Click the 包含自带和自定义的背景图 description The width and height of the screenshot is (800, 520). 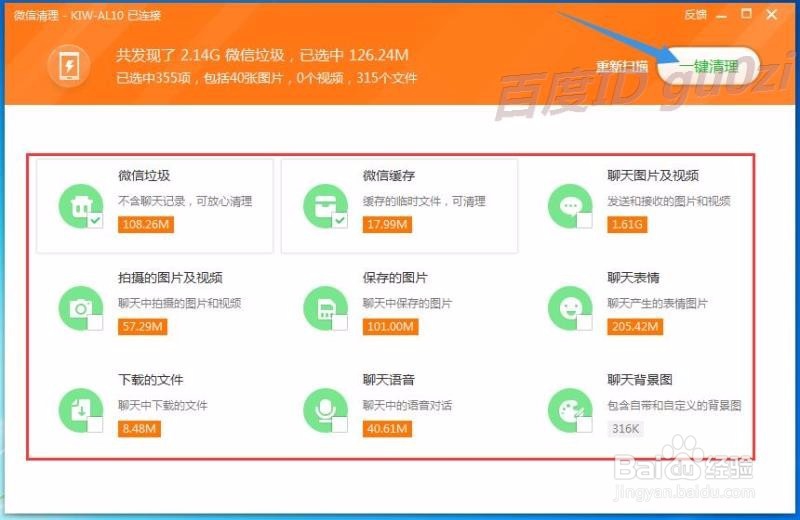tap(674, 406)
